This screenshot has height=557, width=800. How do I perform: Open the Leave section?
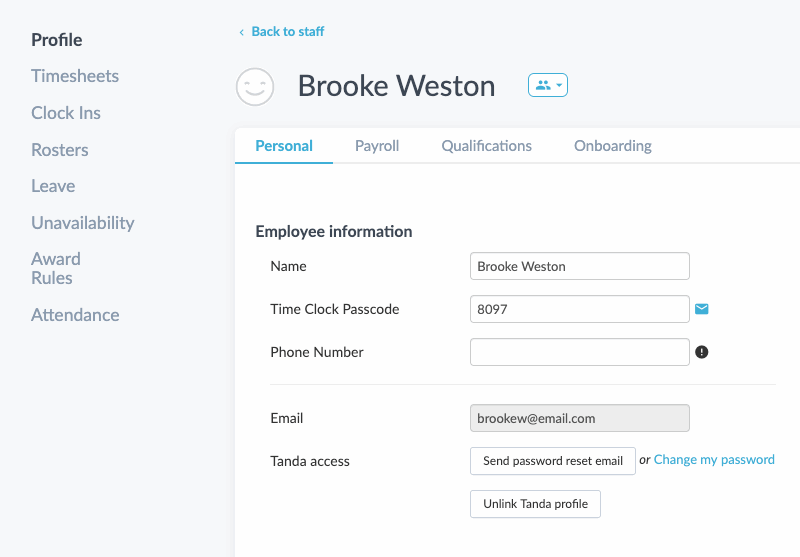[x=53, y=186]
